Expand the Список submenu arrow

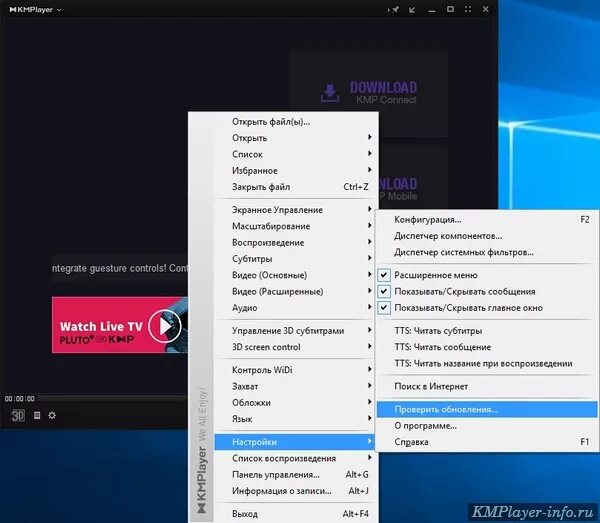click(x=370, y=153)
